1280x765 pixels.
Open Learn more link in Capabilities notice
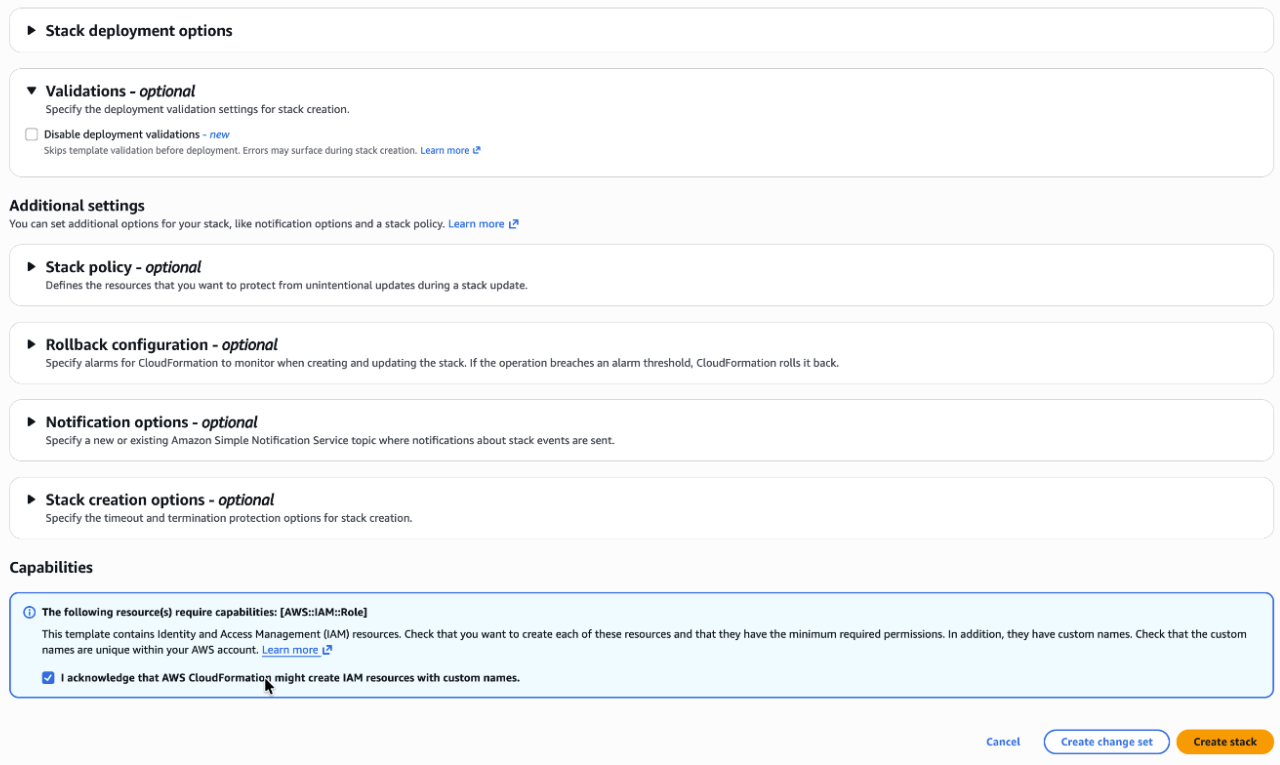pyautogui.click(x=297, y=650)
